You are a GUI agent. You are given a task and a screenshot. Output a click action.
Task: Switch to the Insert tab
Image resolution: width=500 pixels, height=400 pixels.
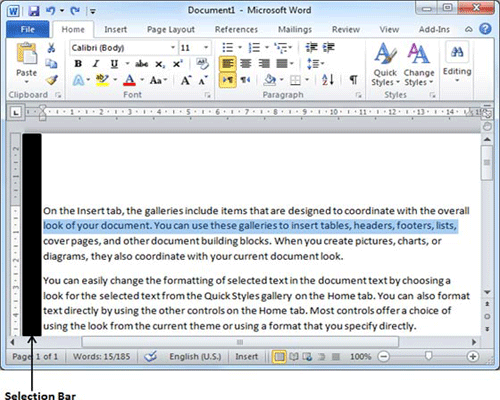point(115,30)
